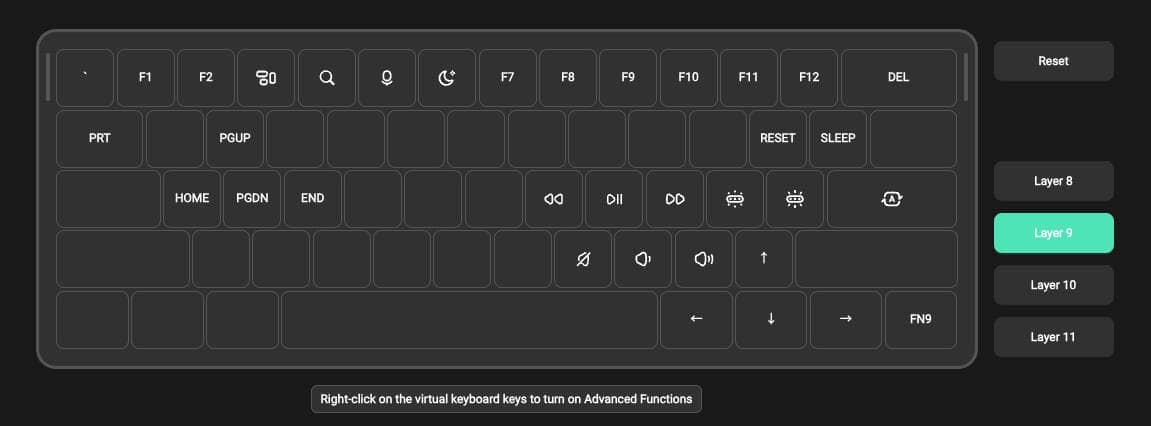Switch to Layer 8

(1053, 181)
